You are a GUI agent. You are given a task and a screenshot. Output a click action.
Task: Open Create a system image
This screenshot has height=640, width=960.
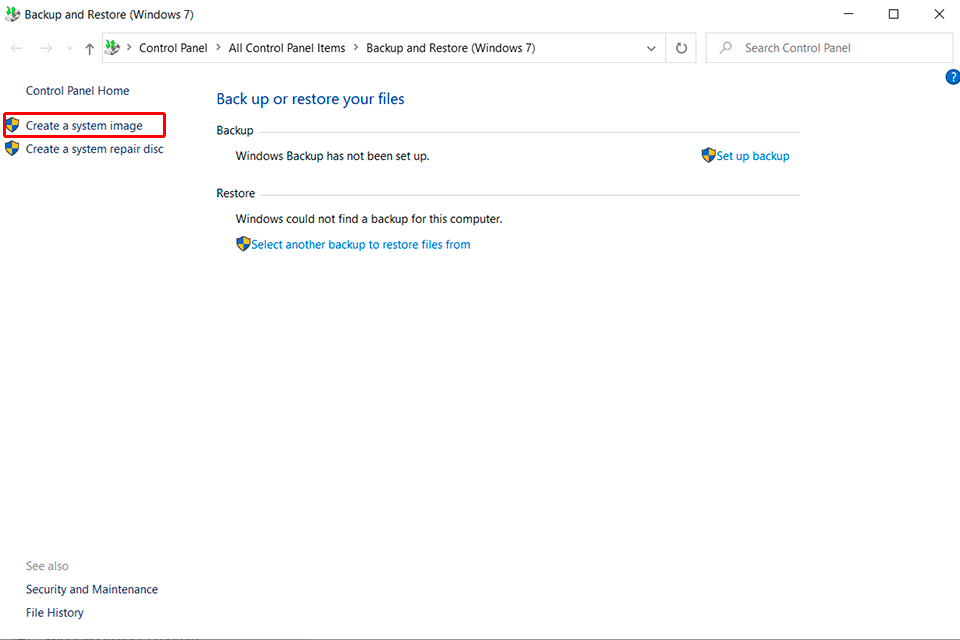pos(84,126)
